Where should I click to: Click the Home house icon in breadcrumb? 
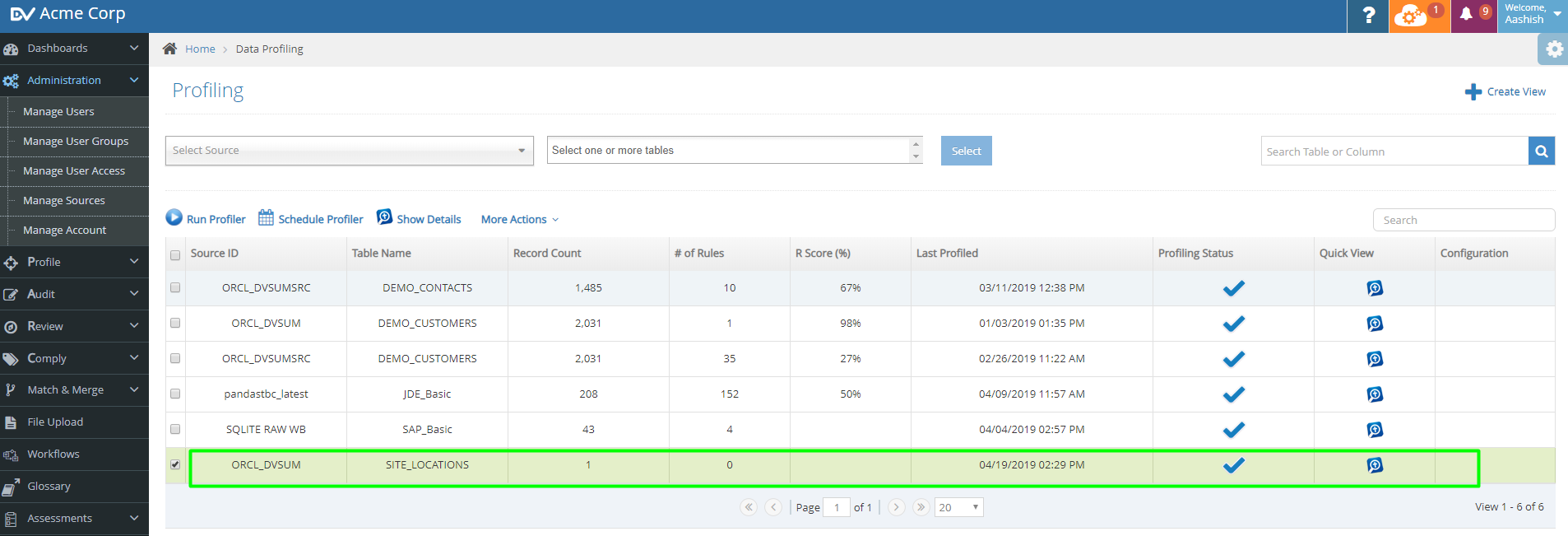(x=169, y=49)
